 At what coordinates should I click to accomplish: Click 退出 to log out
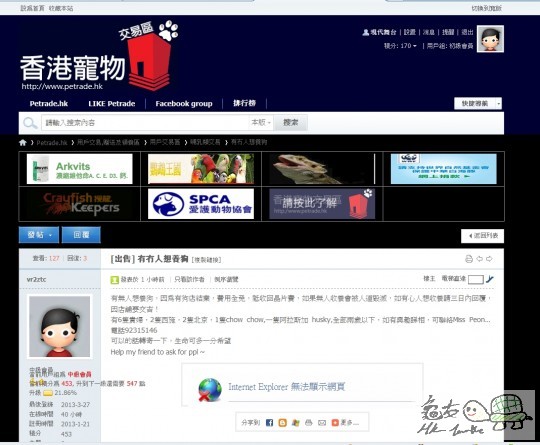click(x=467, y=32)
